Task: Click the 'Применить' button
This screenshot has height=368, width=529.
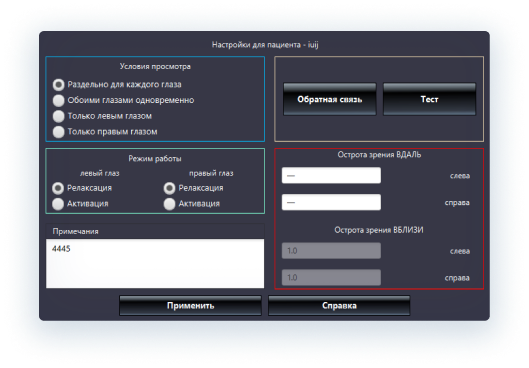Action: pos(190,306)
